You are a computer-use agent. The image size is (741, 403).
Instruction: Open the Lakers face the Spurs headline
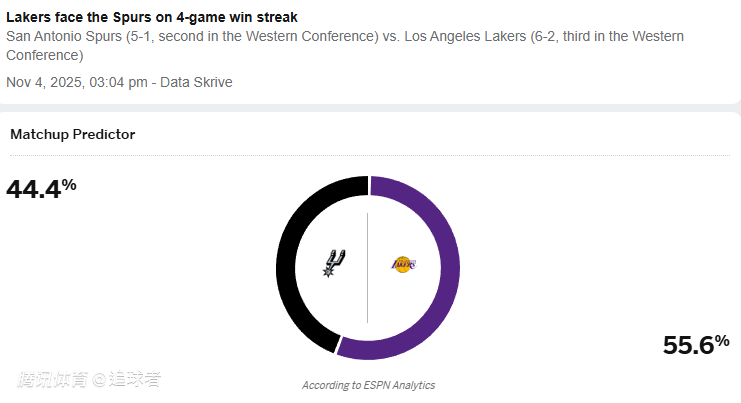click(151, 17)
